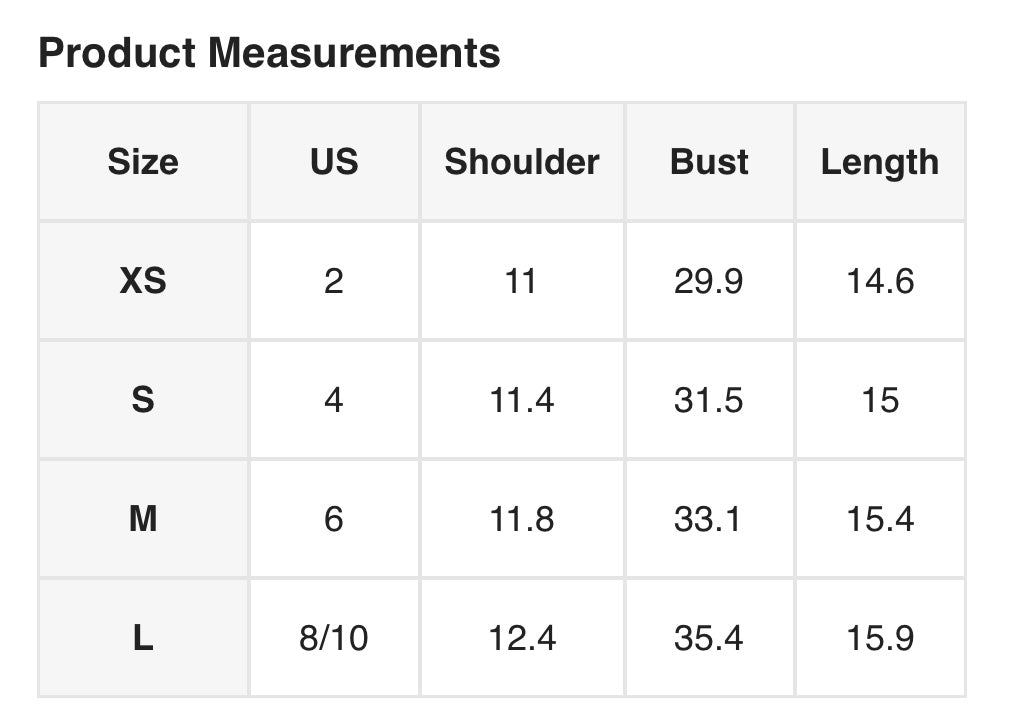Screen dimensions: 1019x718
Task: Select the Size column header
Action: [143, 162]
